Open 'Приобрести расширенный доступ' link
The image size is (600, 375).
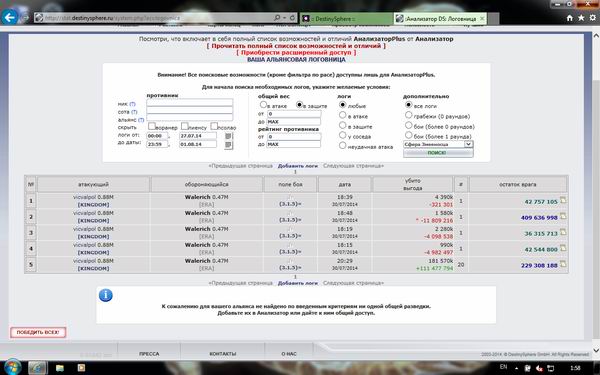point(296,52)
